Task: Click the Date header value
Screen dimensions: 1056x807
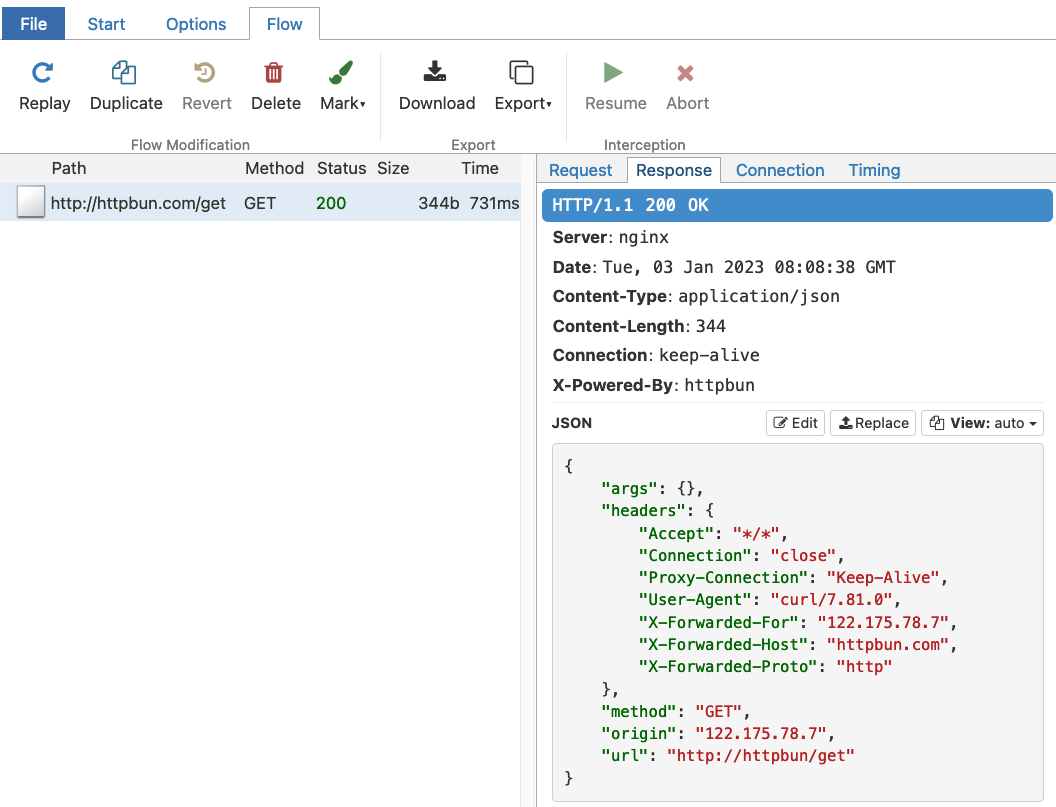Action: (749, 267)
